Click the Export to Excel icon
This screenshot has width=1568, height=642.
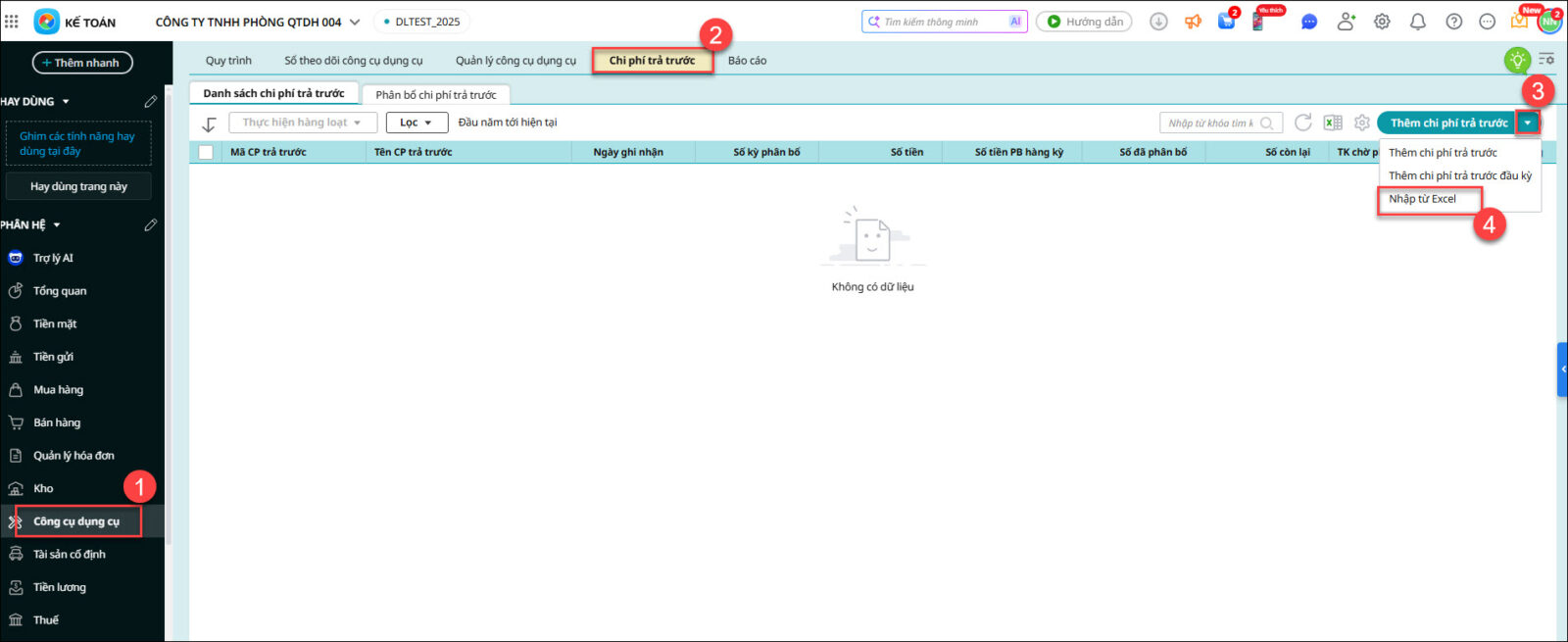click(x=1333, y=123)
